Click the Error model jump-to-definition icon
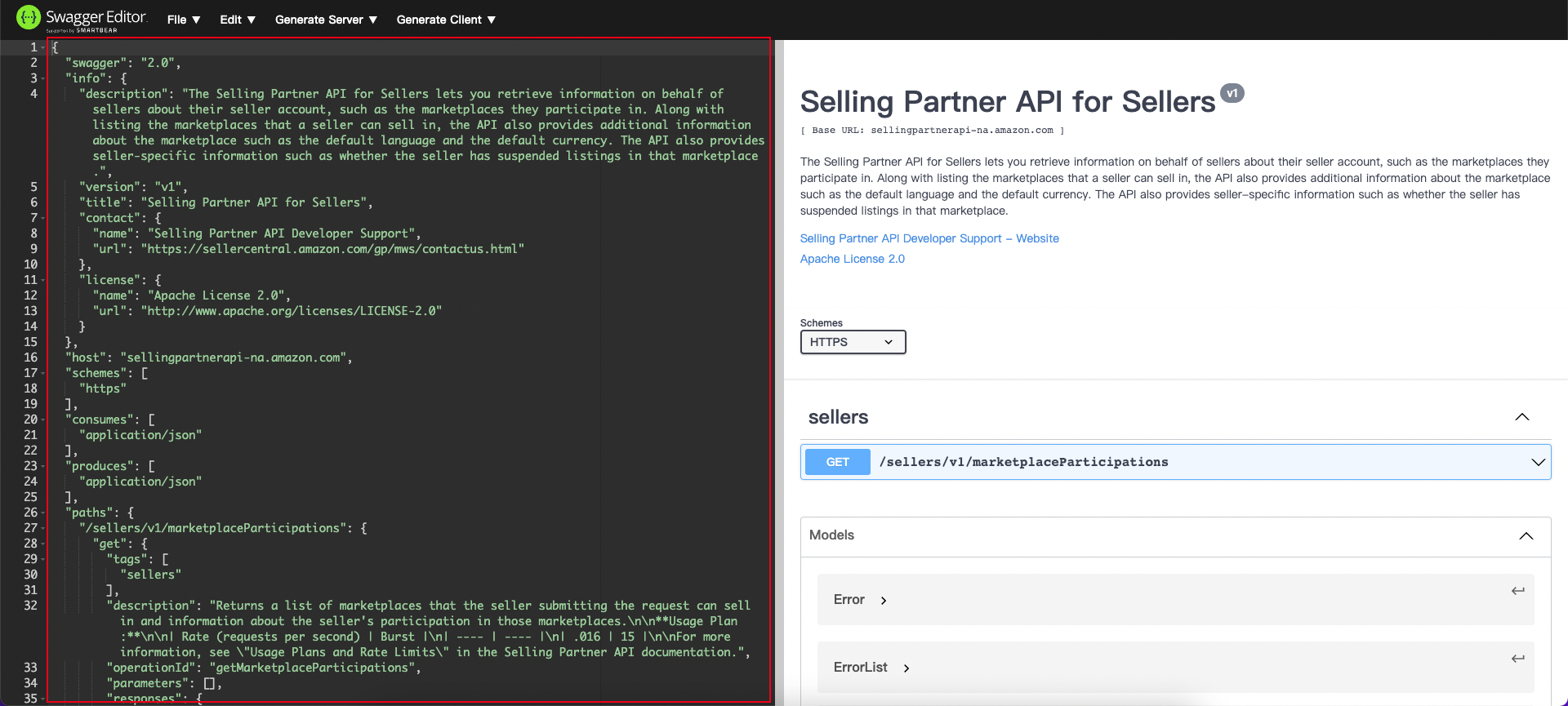Screen dimensions: 1568x706 click(x=1517, y=591)
